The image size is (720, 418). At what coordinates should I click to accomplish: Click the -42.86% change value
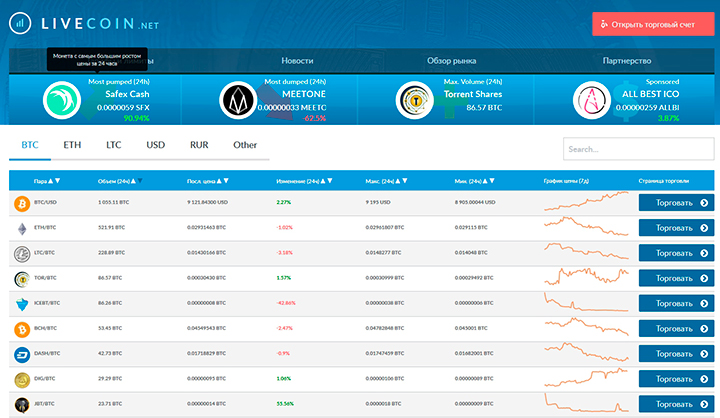coord(286,303)
